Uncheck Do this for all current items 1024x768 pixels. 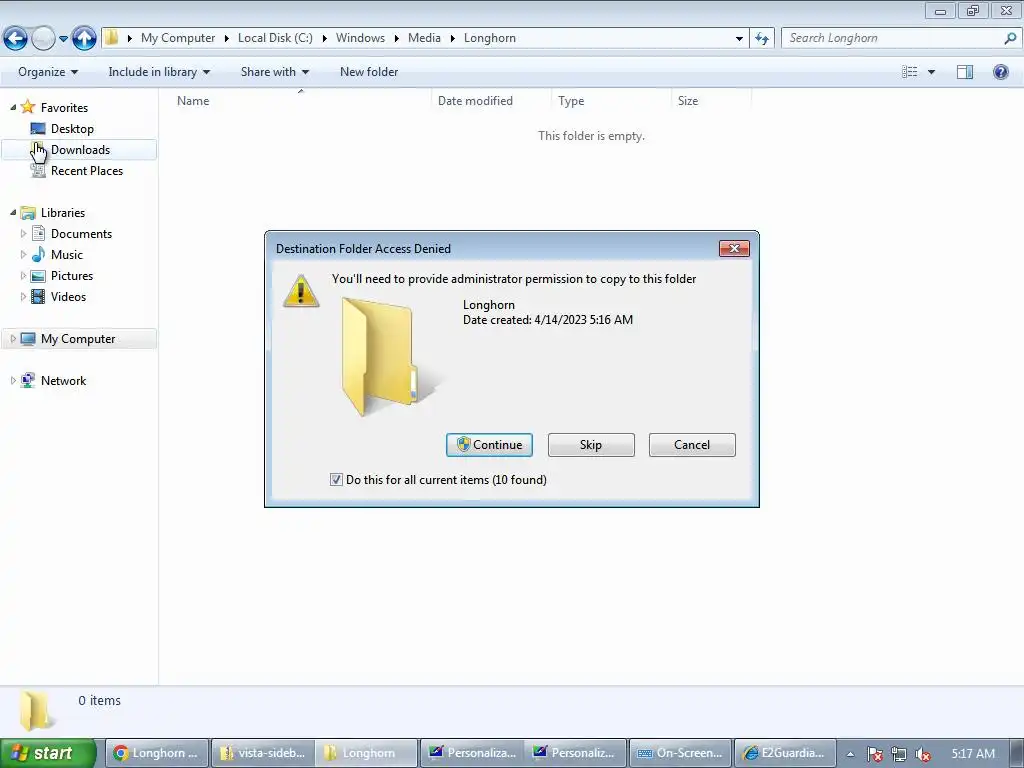coord(336,479)
